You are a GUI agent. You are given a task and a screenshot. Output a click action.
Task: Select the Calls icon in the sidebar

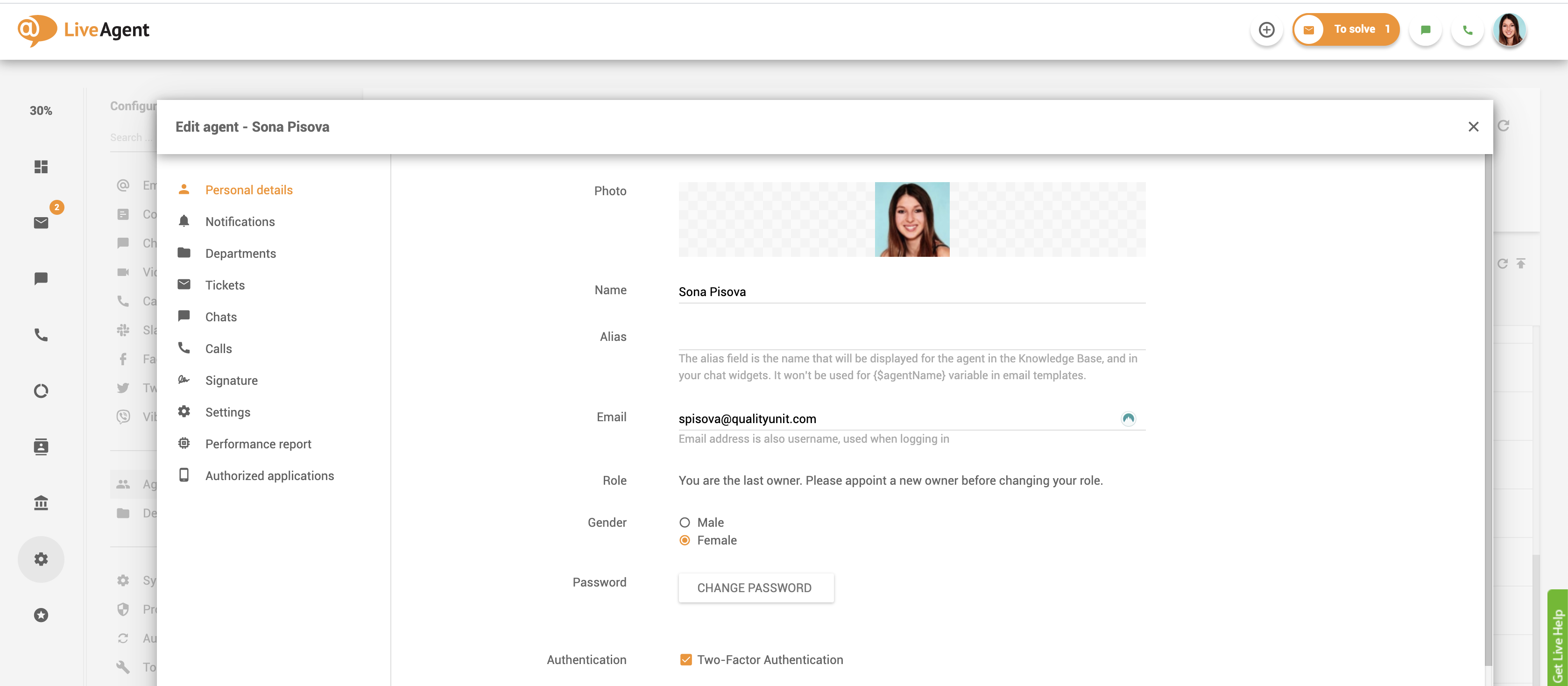(x=41, y=334)
